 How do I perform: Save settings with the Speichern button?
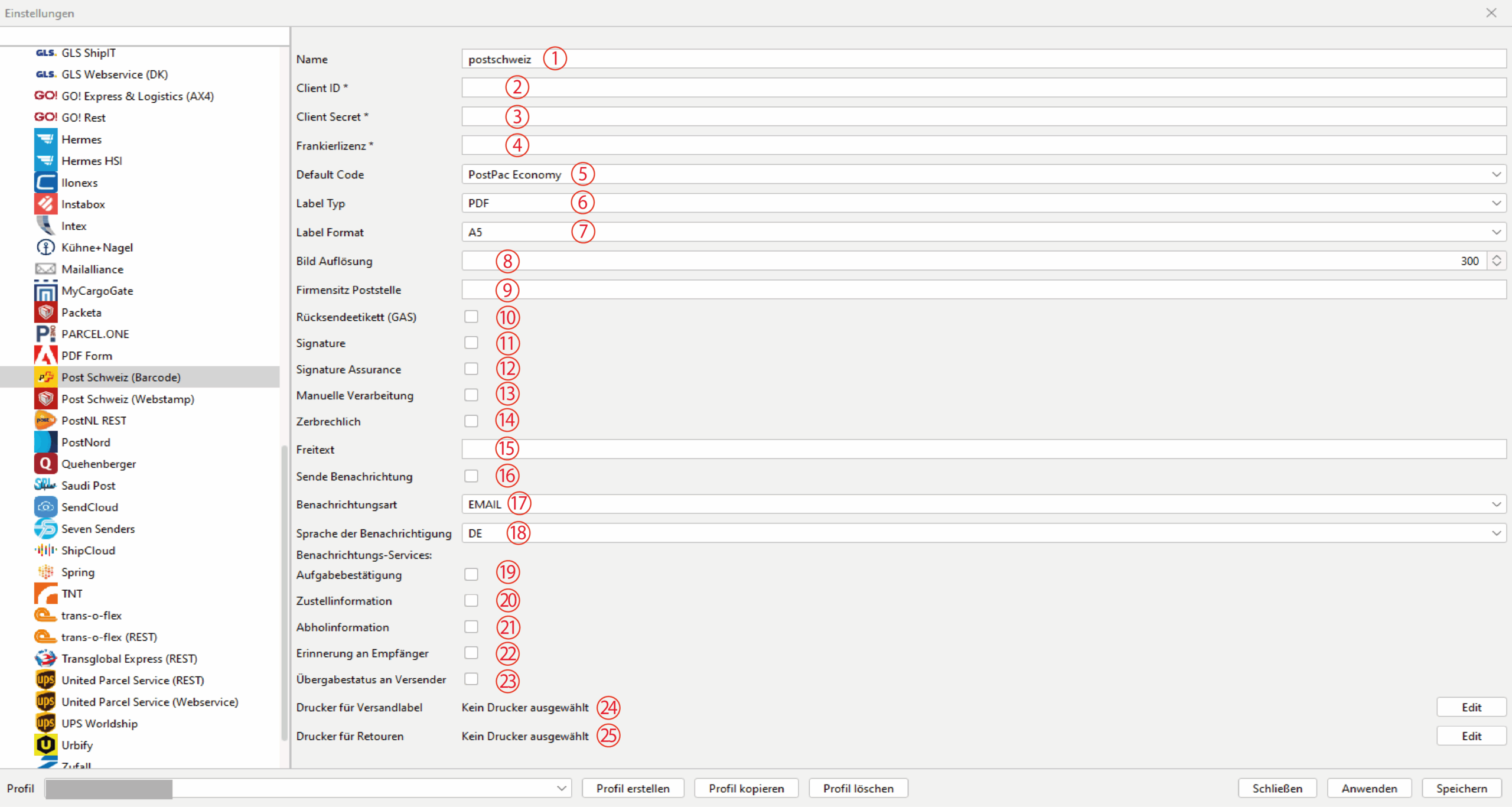tap(1462, 788)
